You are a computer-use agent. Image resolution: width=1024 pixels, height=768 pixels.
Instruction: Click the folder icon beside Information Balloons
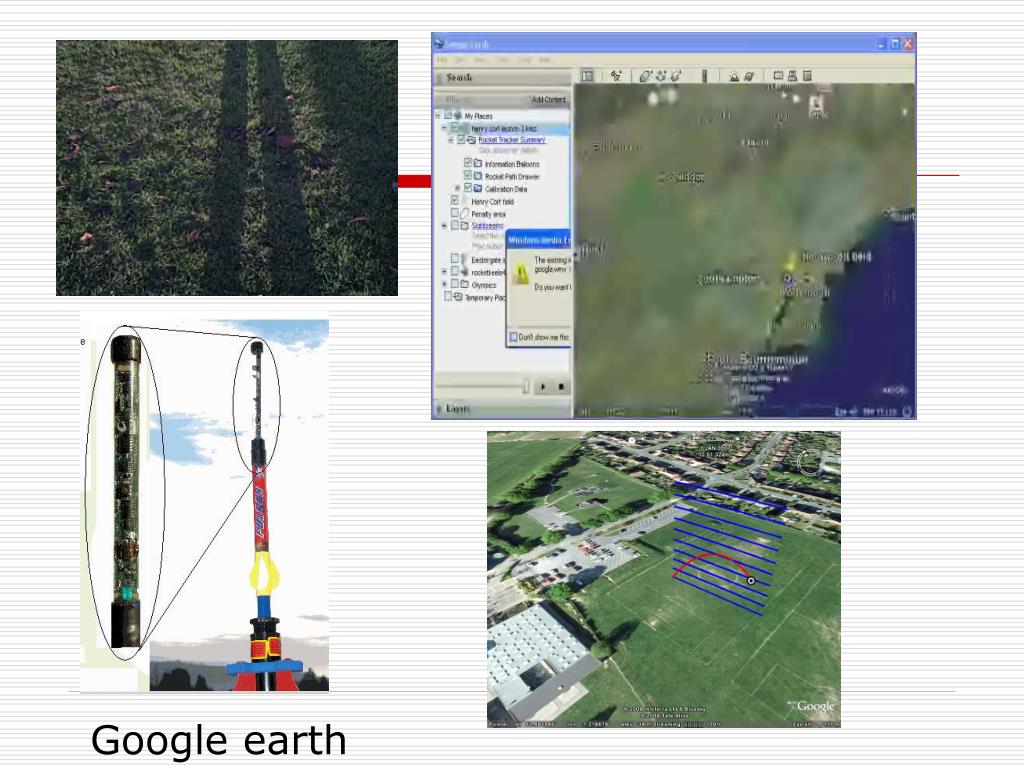477,163
